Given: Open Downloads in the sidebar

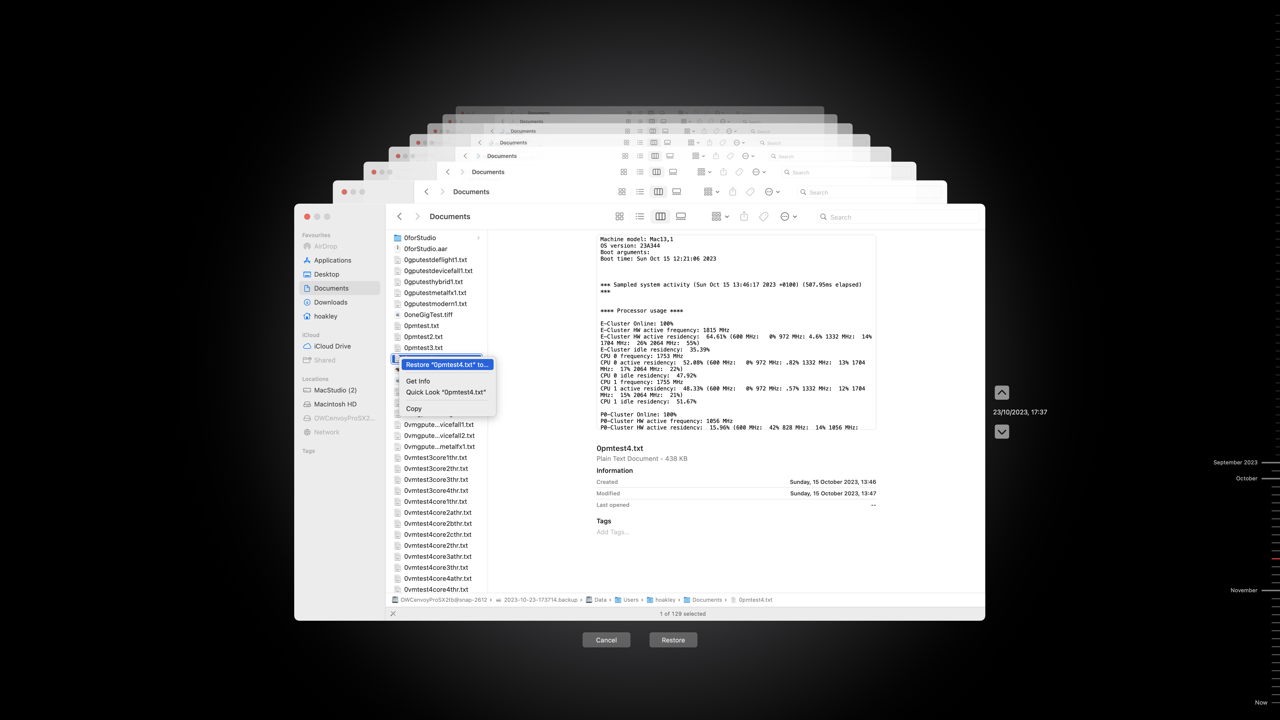Looking at the screenshot, I should (x=331, y=302).
